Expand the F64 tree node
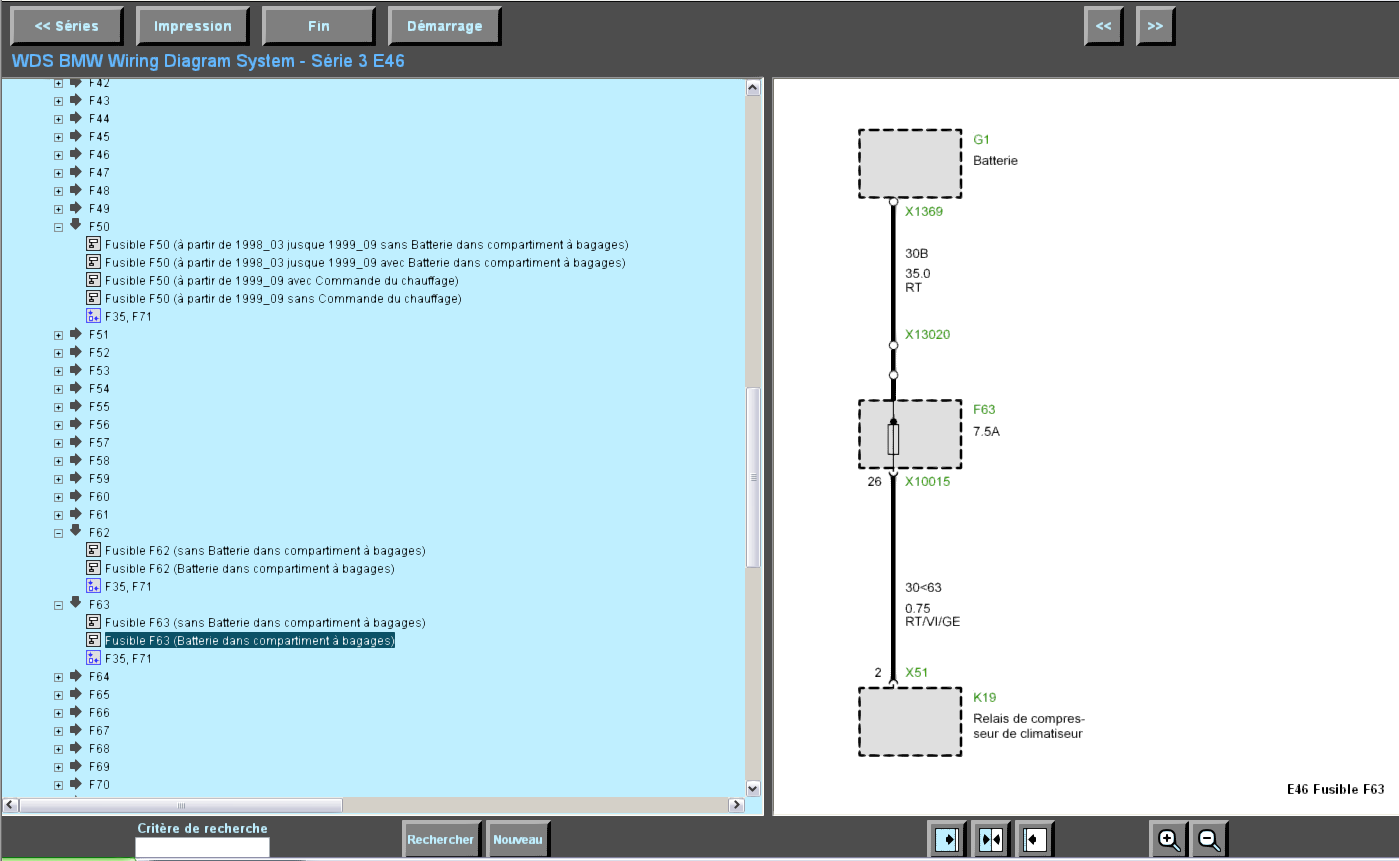The image size is (1399, 861). [58, 677]
